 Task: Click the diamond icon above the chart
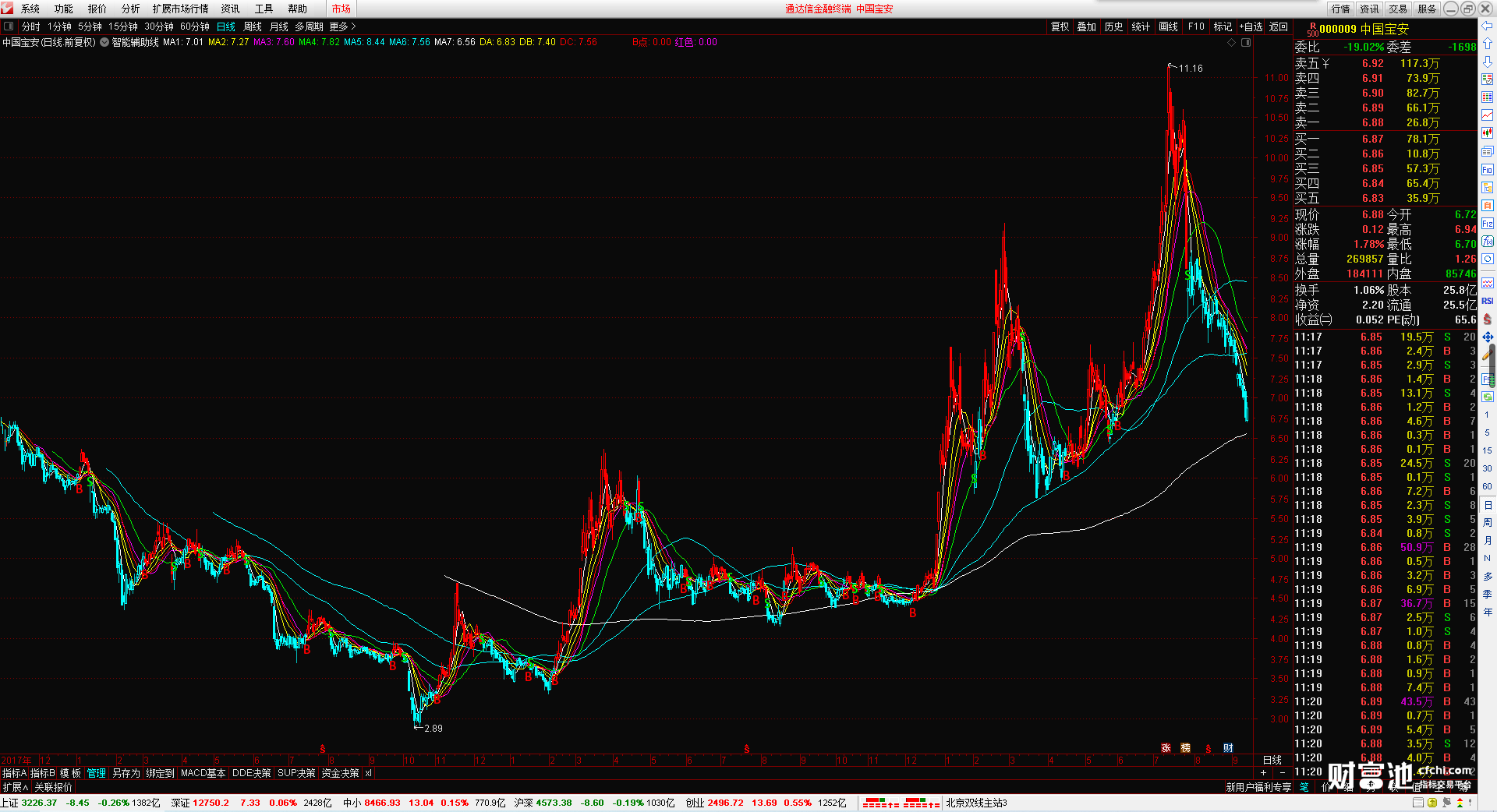(x=1232, y=42)
